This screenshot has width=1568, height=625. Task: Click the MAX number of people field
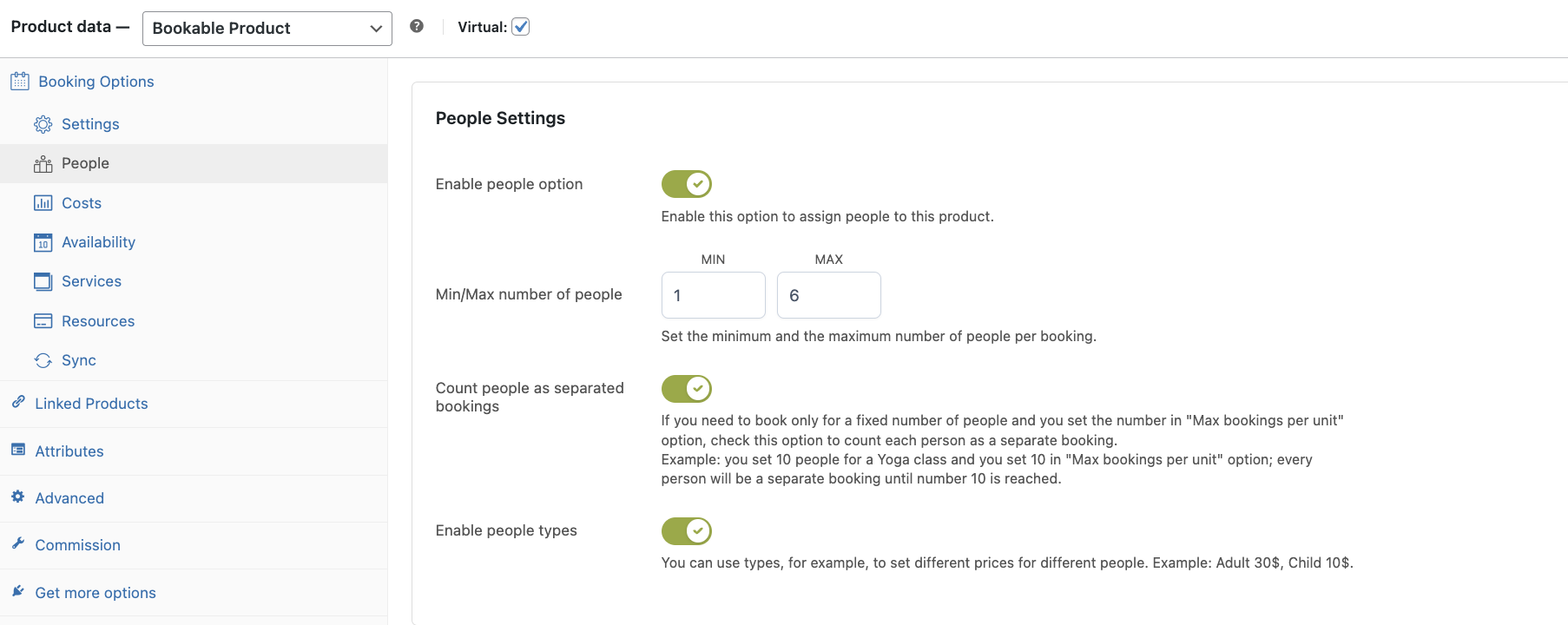(x=828, y=295)
